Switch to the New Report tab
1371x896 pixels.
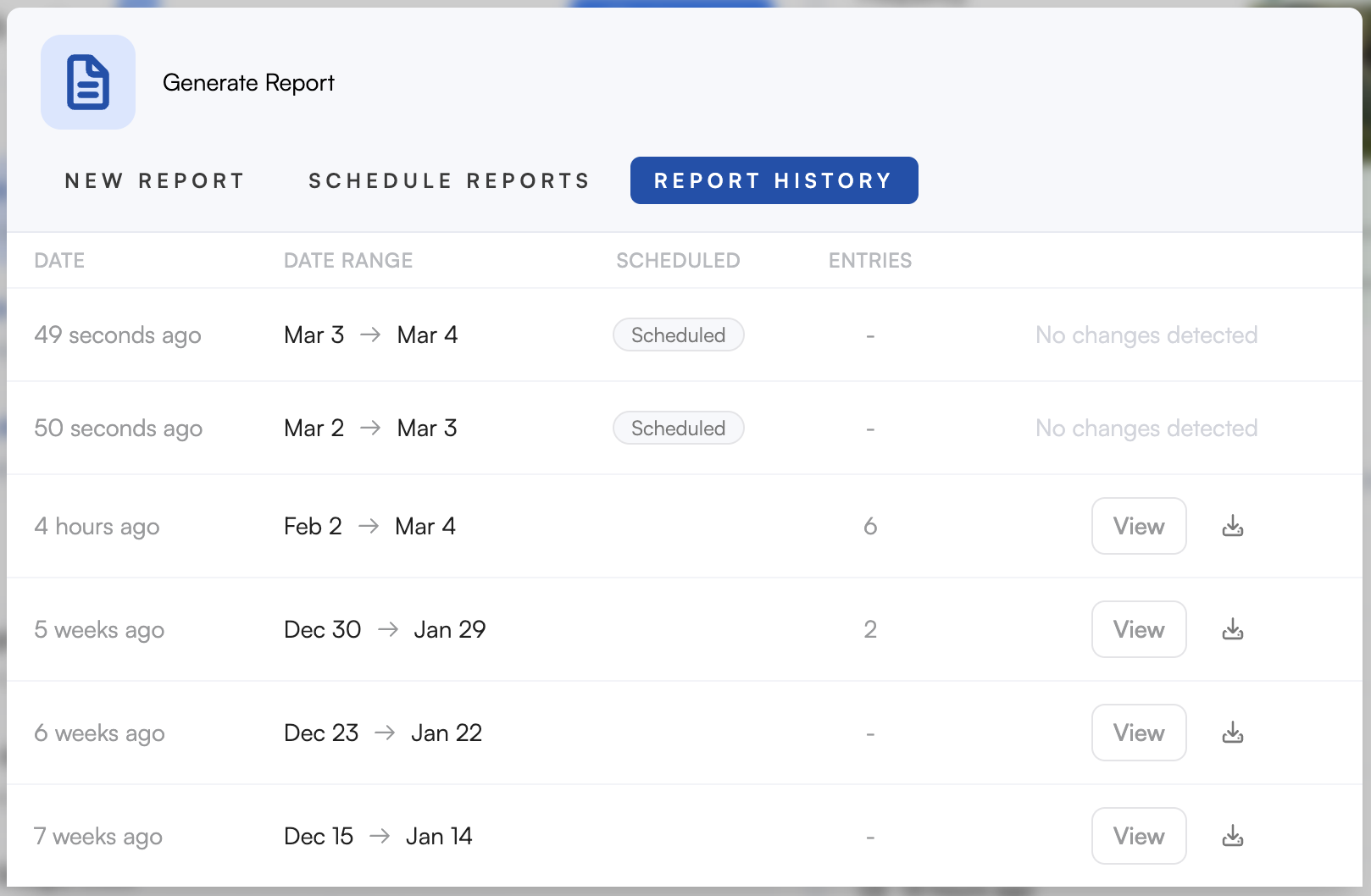point(155,180)
